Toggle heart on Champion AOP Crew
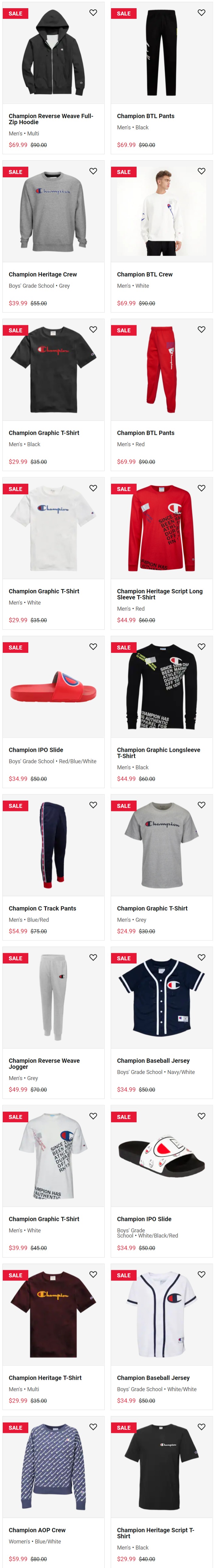Viewport: 216px width, 1568px height. tap(93, 1427)
